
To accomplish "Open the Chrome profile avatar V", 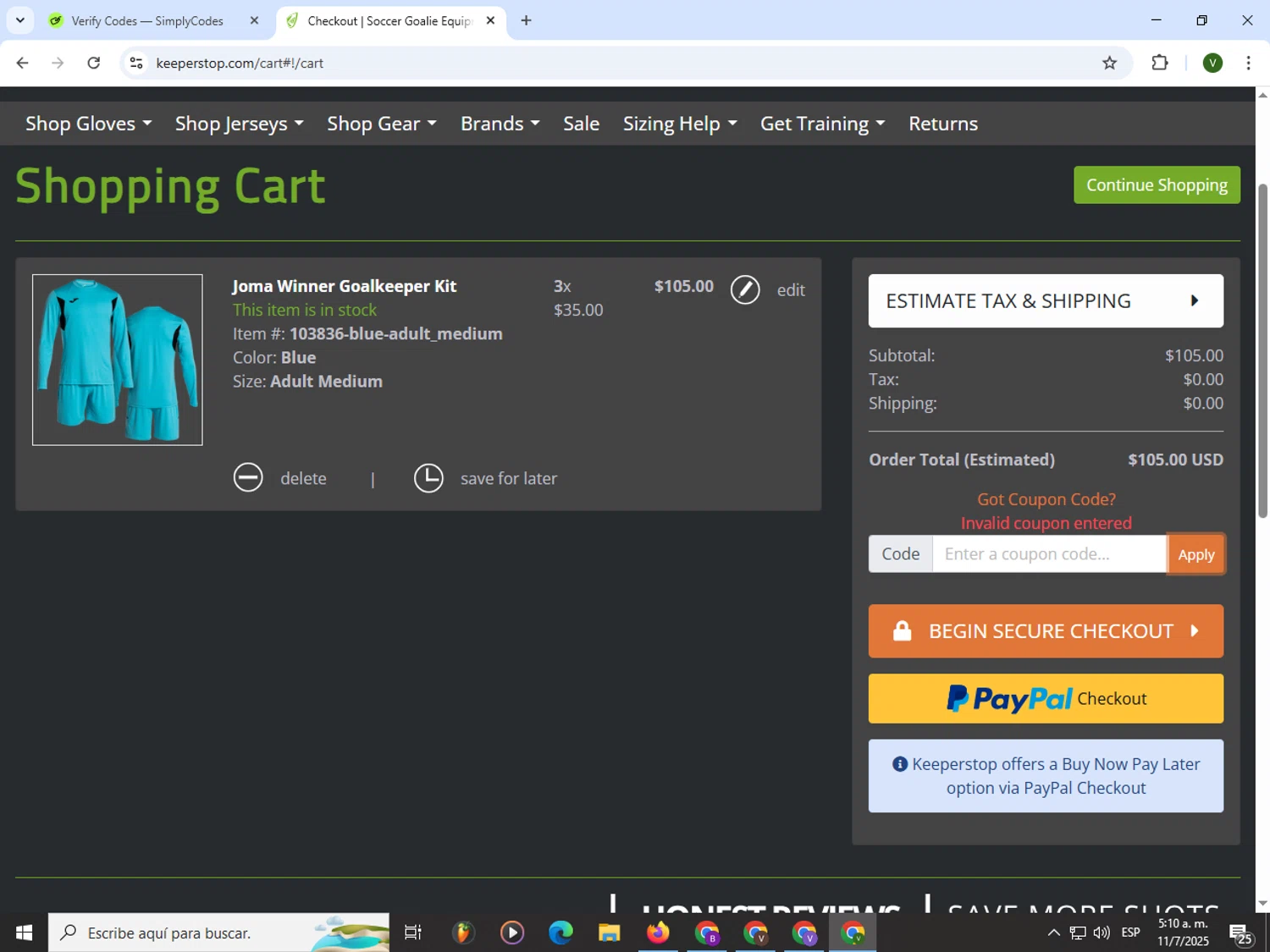I will [x=1212, y=63].
